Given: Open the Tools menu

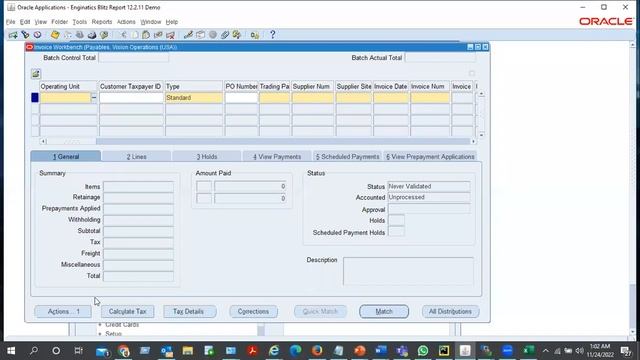Looking at the screenshot, I should pos(80,22).
